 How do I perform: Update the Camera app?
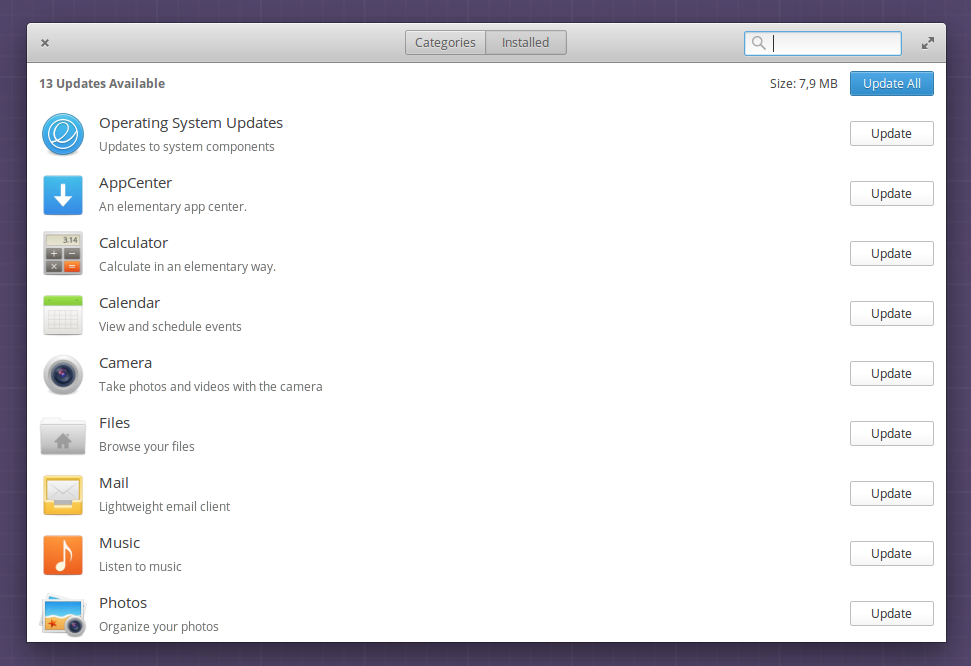coord(891,374)
